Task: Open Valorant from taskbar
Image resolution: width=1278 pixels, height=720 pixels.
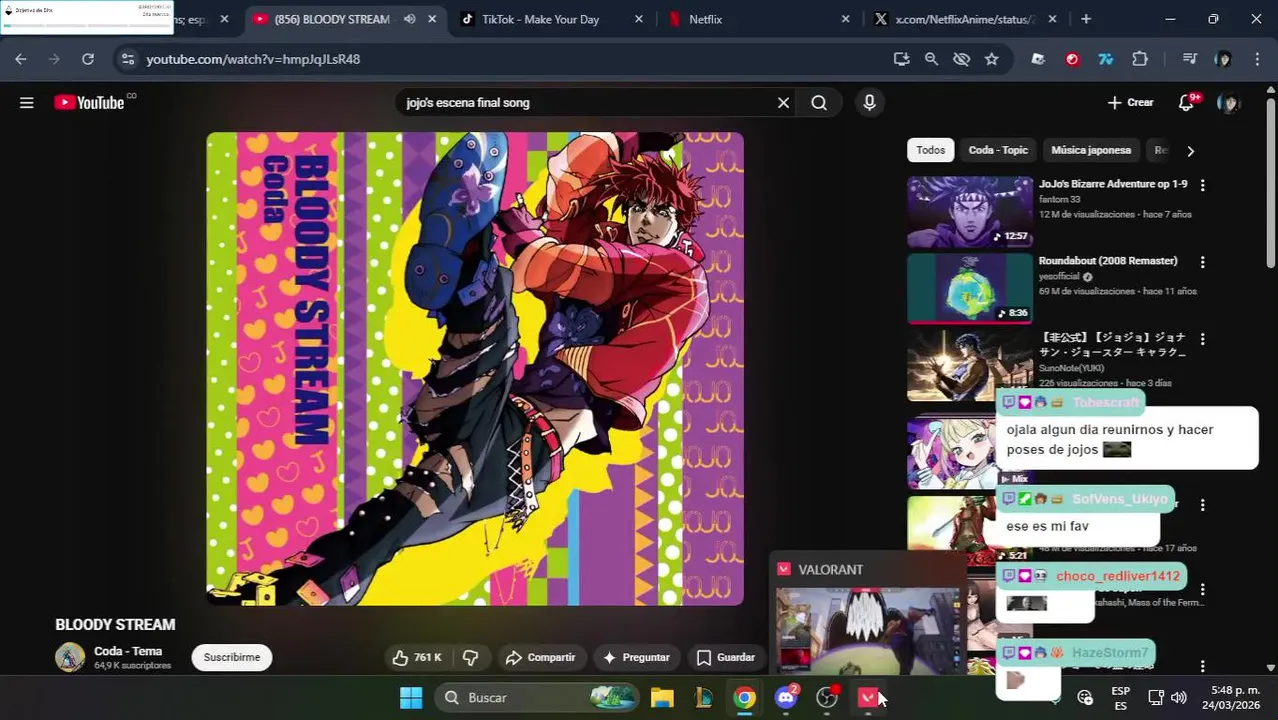Action: tap(868, 697)
